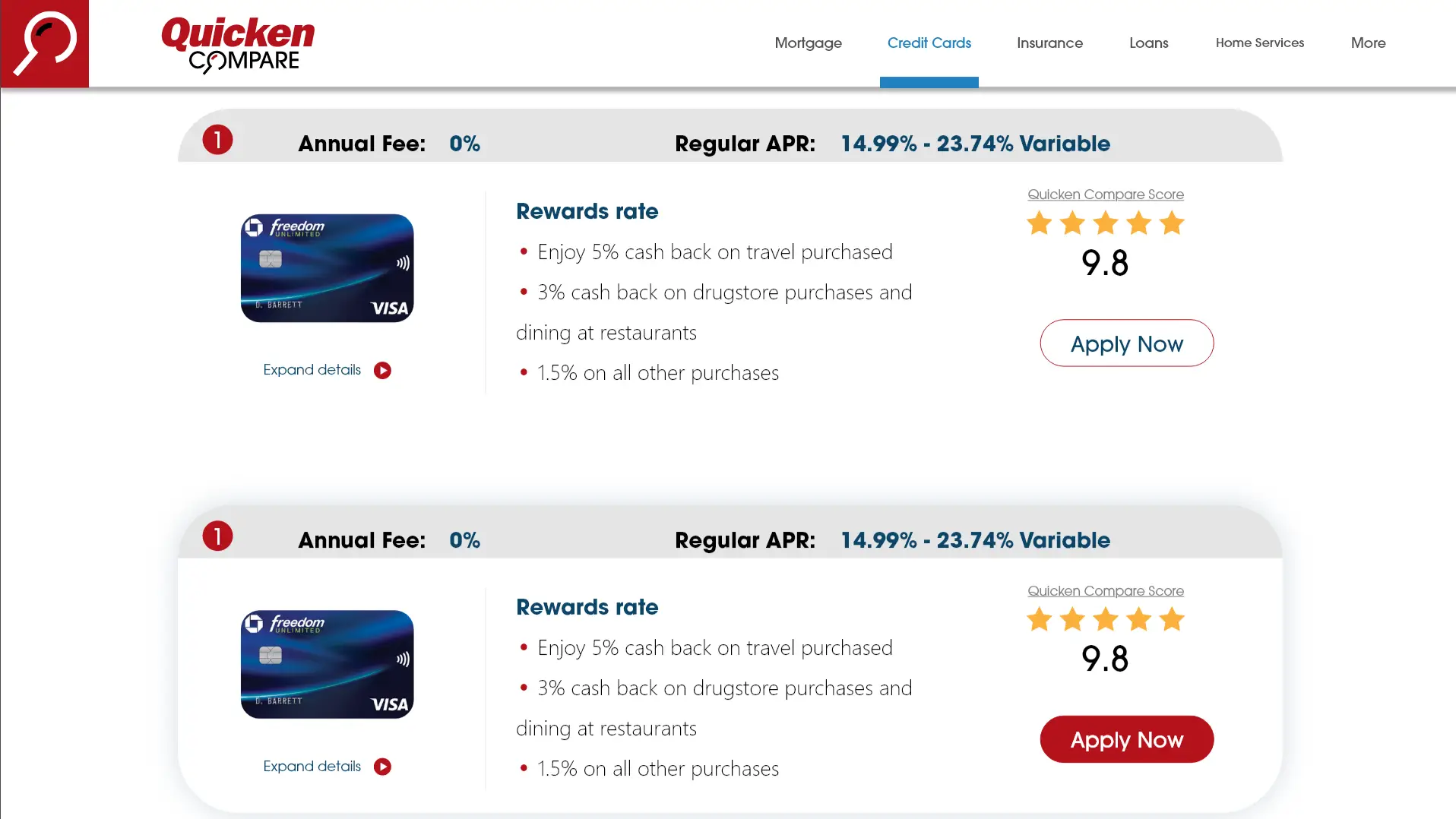Click the second card's star rating

tap(1105, 620)
